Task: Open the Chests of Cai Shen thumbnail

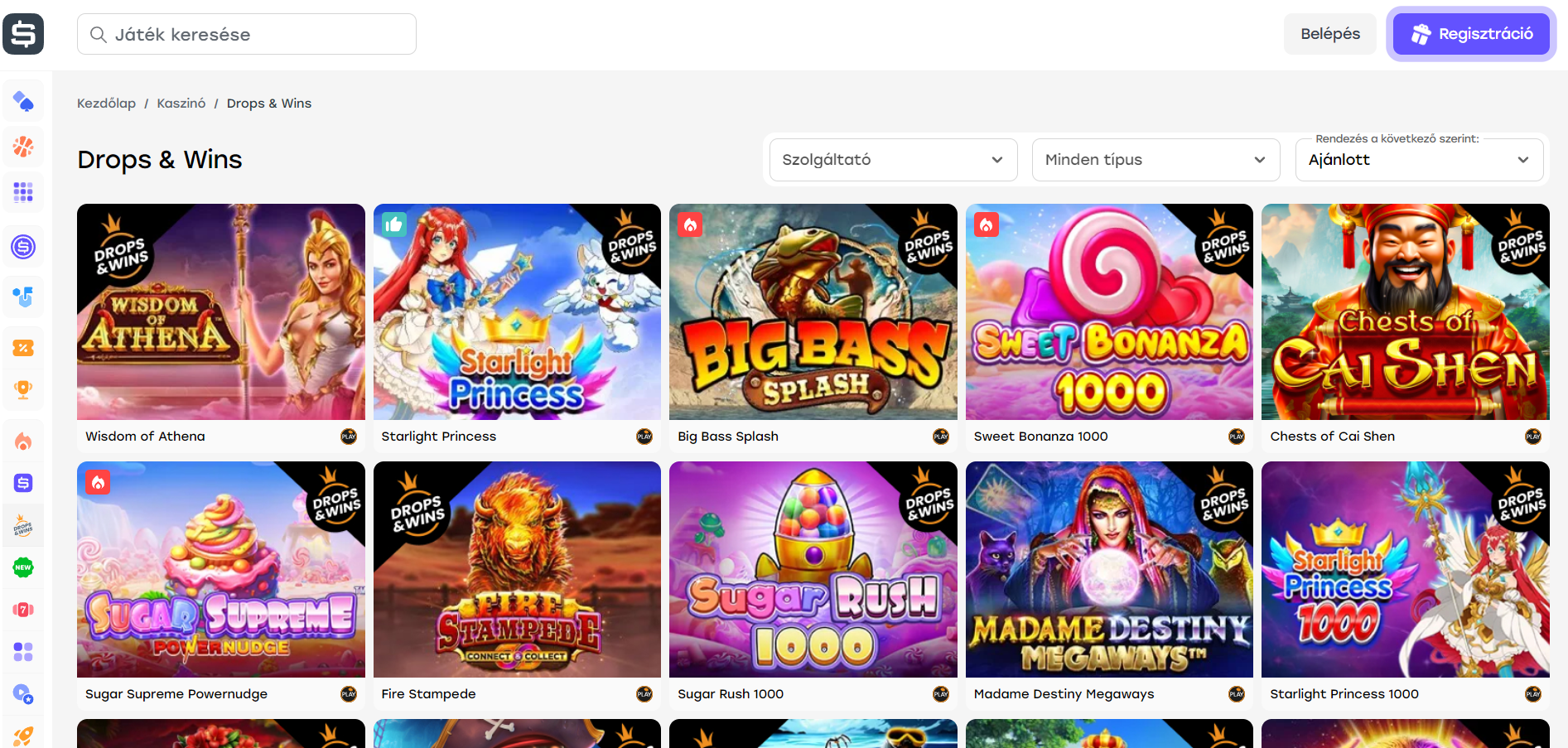Action: (1406, 312)
